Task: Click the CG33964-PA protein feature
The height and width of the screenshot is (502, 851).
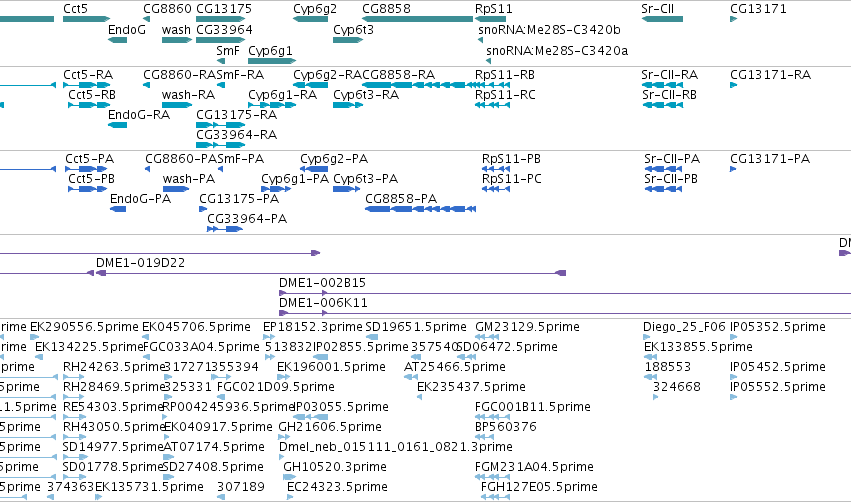Action: coord(225,229)
